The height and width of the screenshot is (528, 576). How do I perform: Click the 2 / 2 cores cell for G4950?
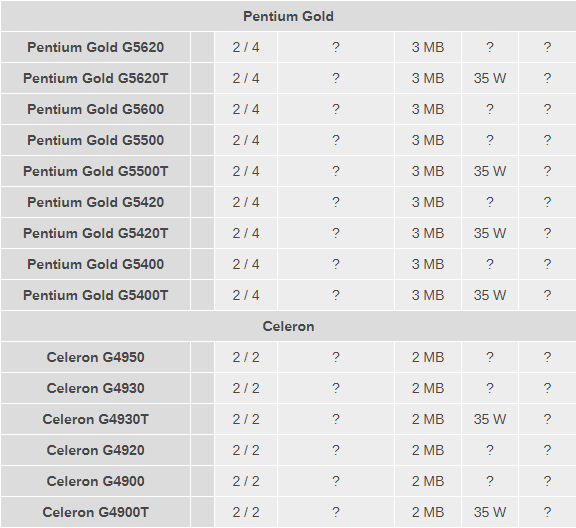tap(246, 357)
